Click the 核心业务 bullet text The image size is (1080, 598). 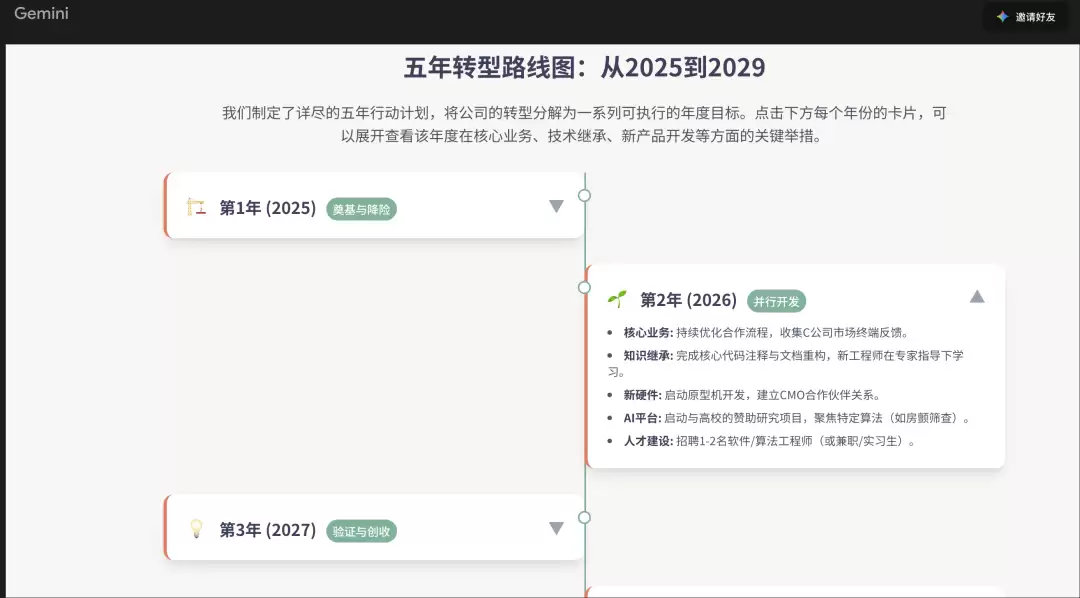point(767,333)
